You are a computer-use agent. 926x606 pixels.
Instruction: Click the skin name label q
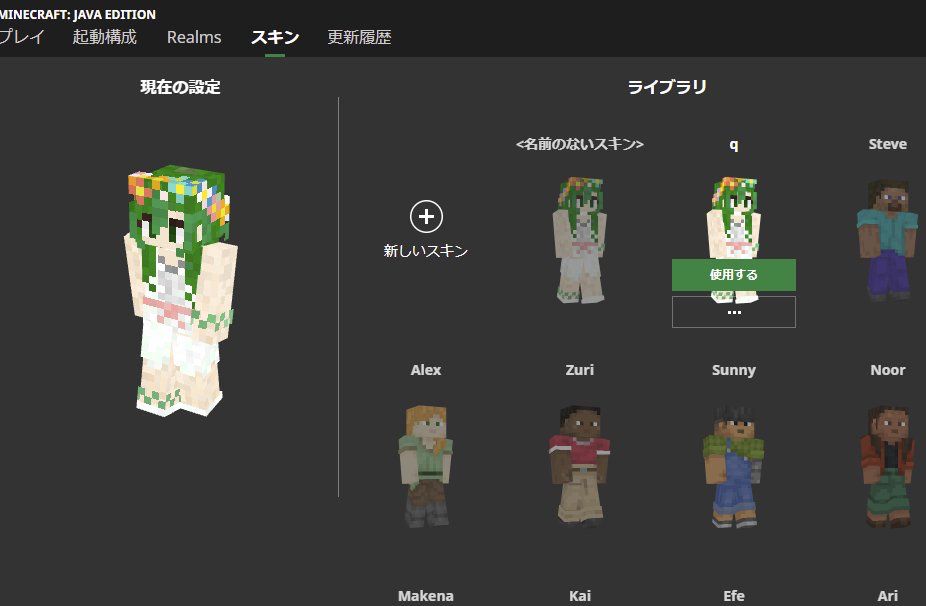pos(733,145)
